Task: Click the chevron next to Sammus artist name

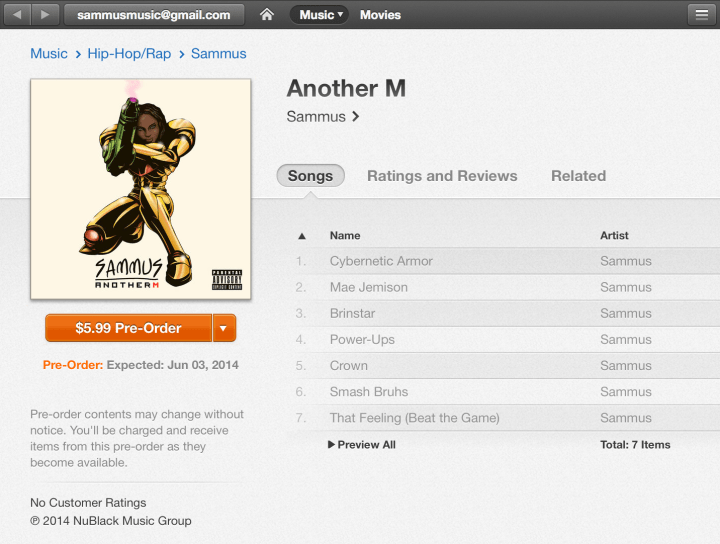Action: point(355,117)
